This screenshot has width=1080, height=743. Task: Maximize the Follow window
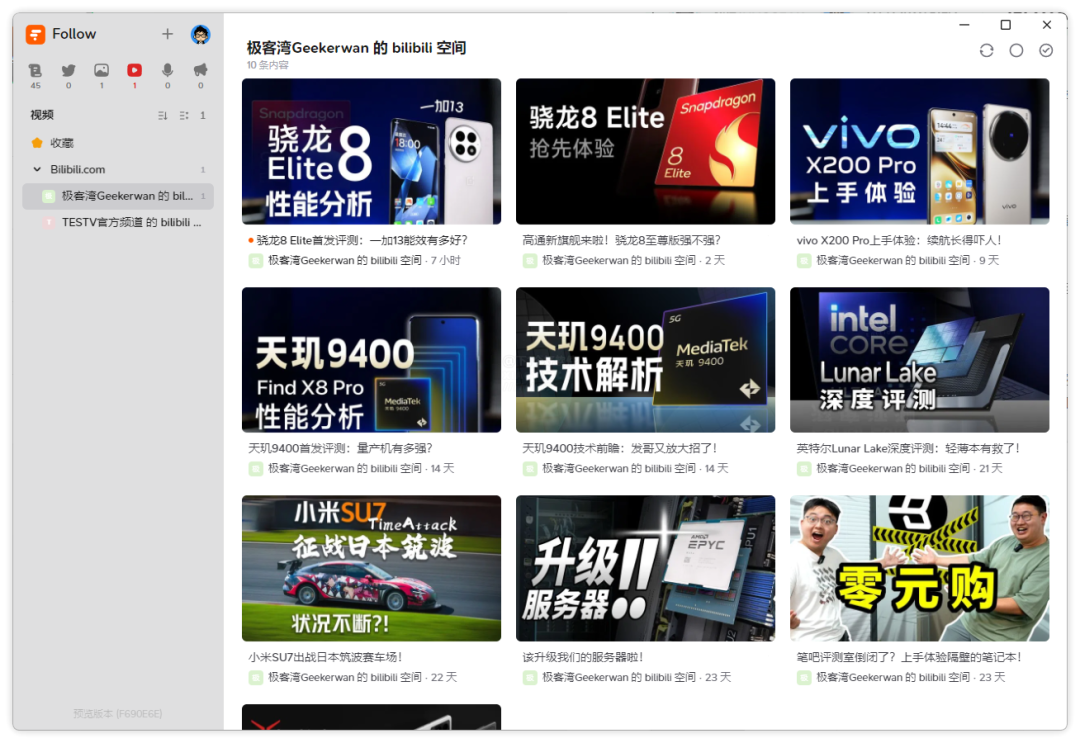[x=1006, y=25]
